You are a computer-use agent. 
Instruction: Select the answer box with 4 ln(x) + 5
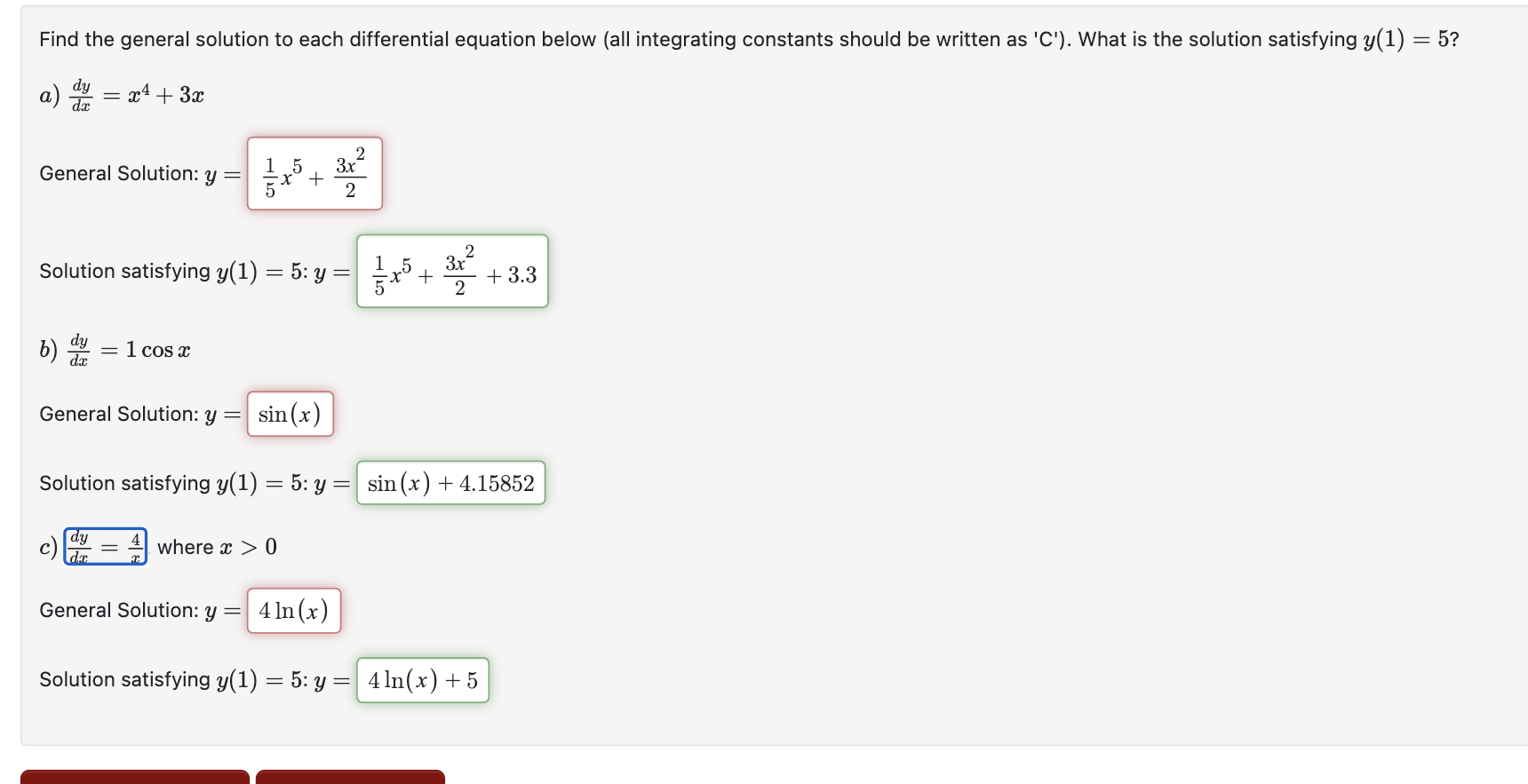point(422,680)
